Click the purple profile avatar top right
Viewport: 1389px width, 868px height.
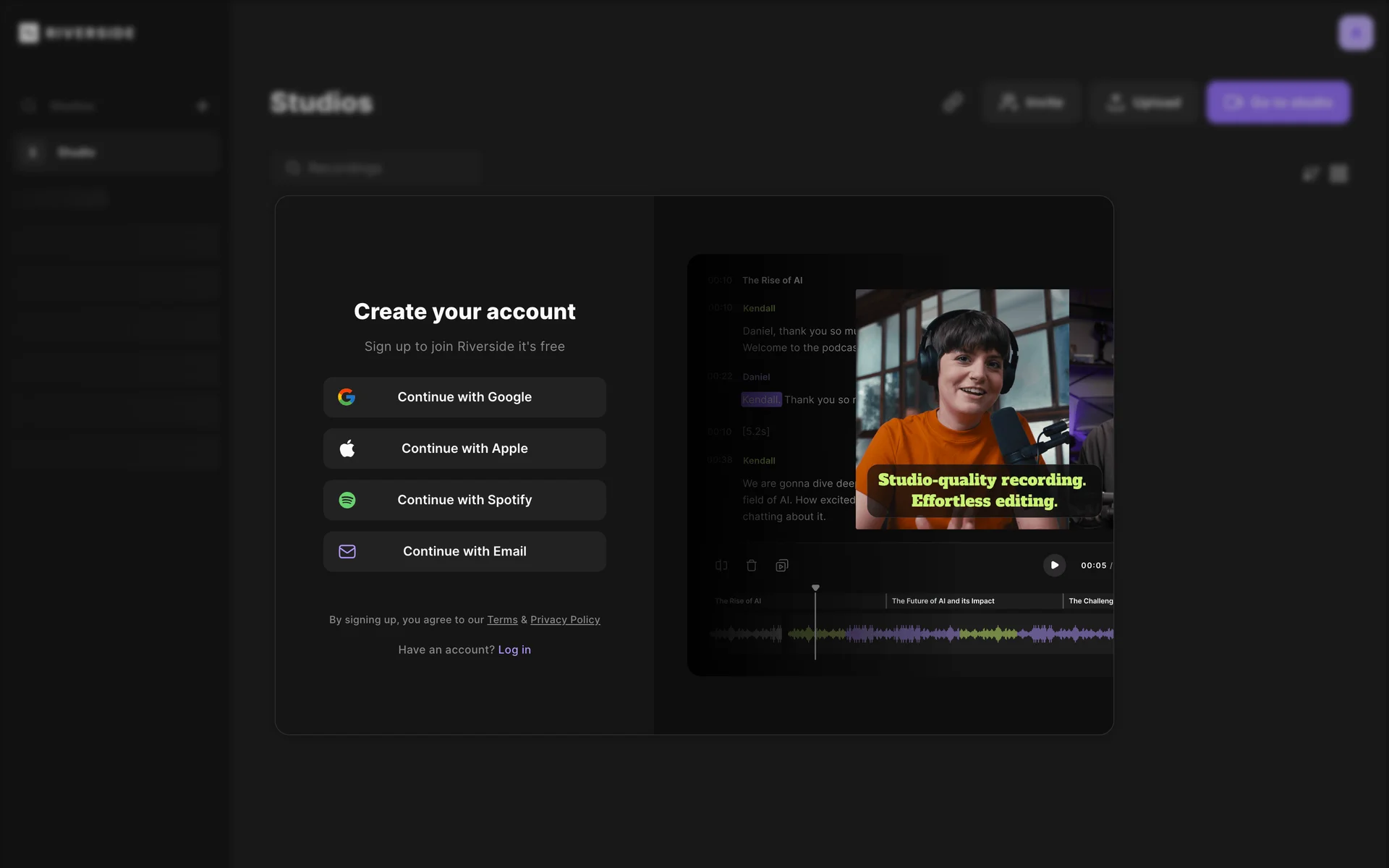[1355, 33]
